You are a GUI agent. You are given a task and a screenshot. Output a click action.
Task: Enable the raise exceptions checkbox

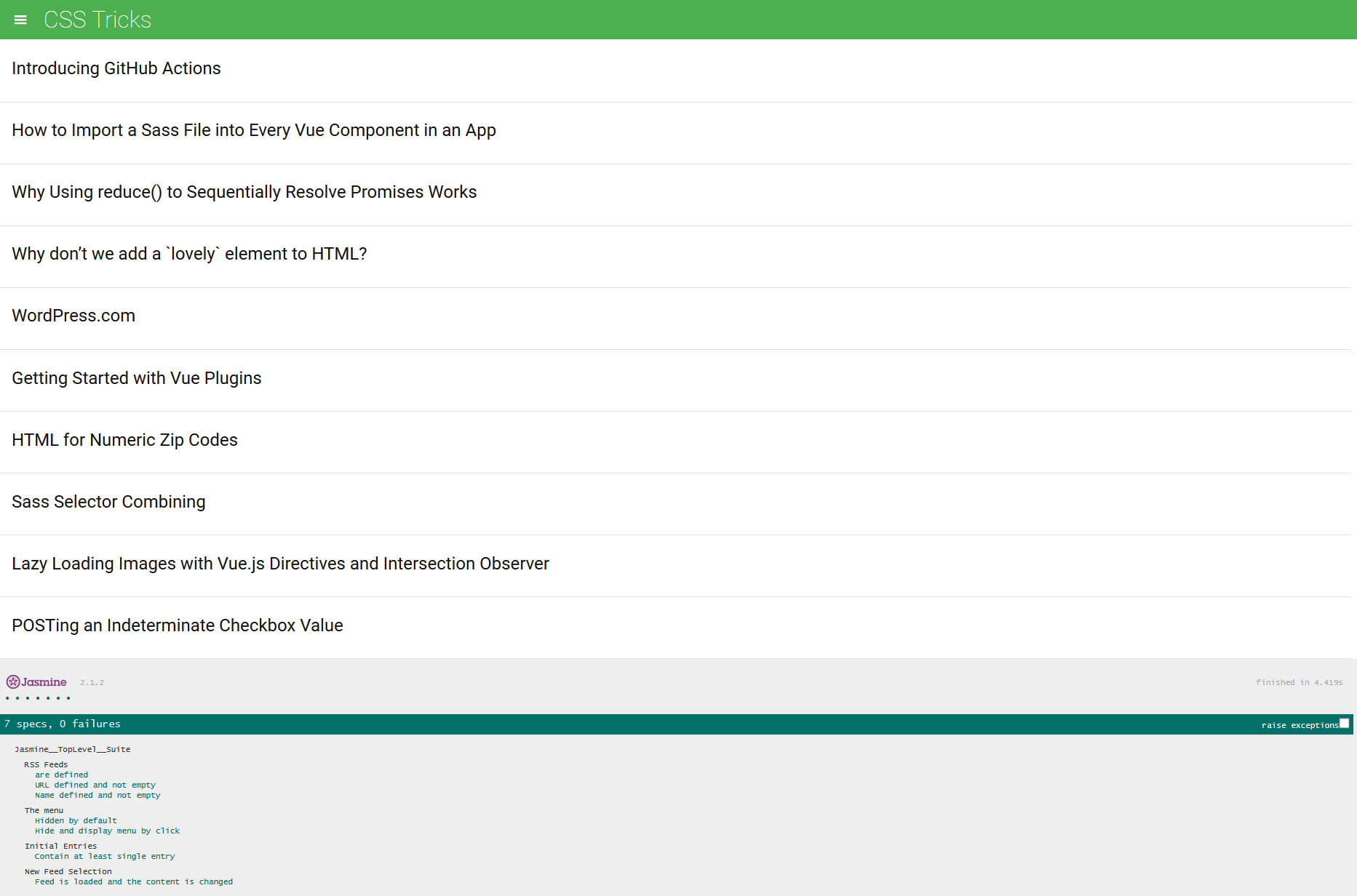click(1344, 724)
